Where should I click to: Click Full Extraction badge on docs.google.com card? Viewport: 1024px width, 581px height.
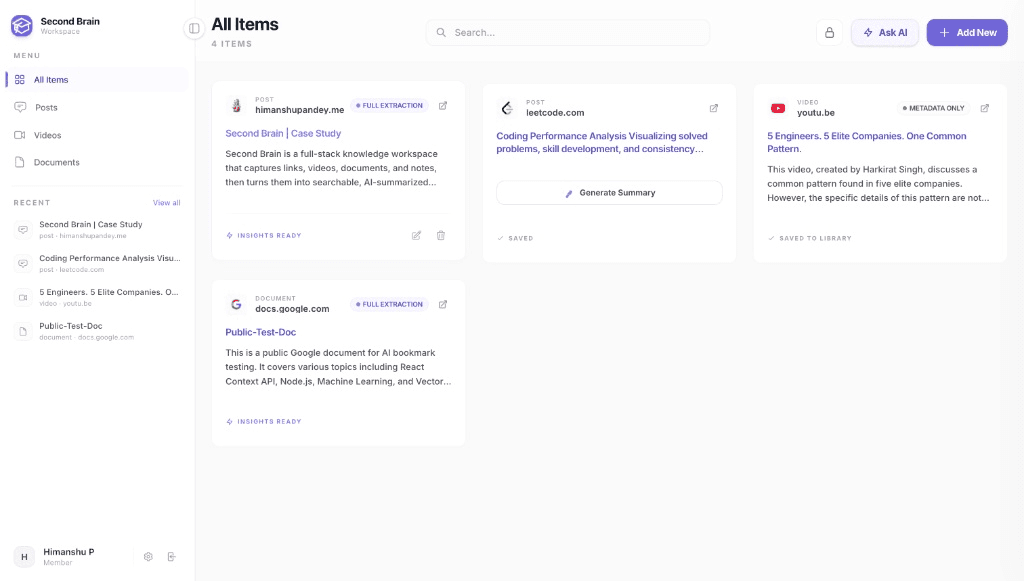coord(389,304)
